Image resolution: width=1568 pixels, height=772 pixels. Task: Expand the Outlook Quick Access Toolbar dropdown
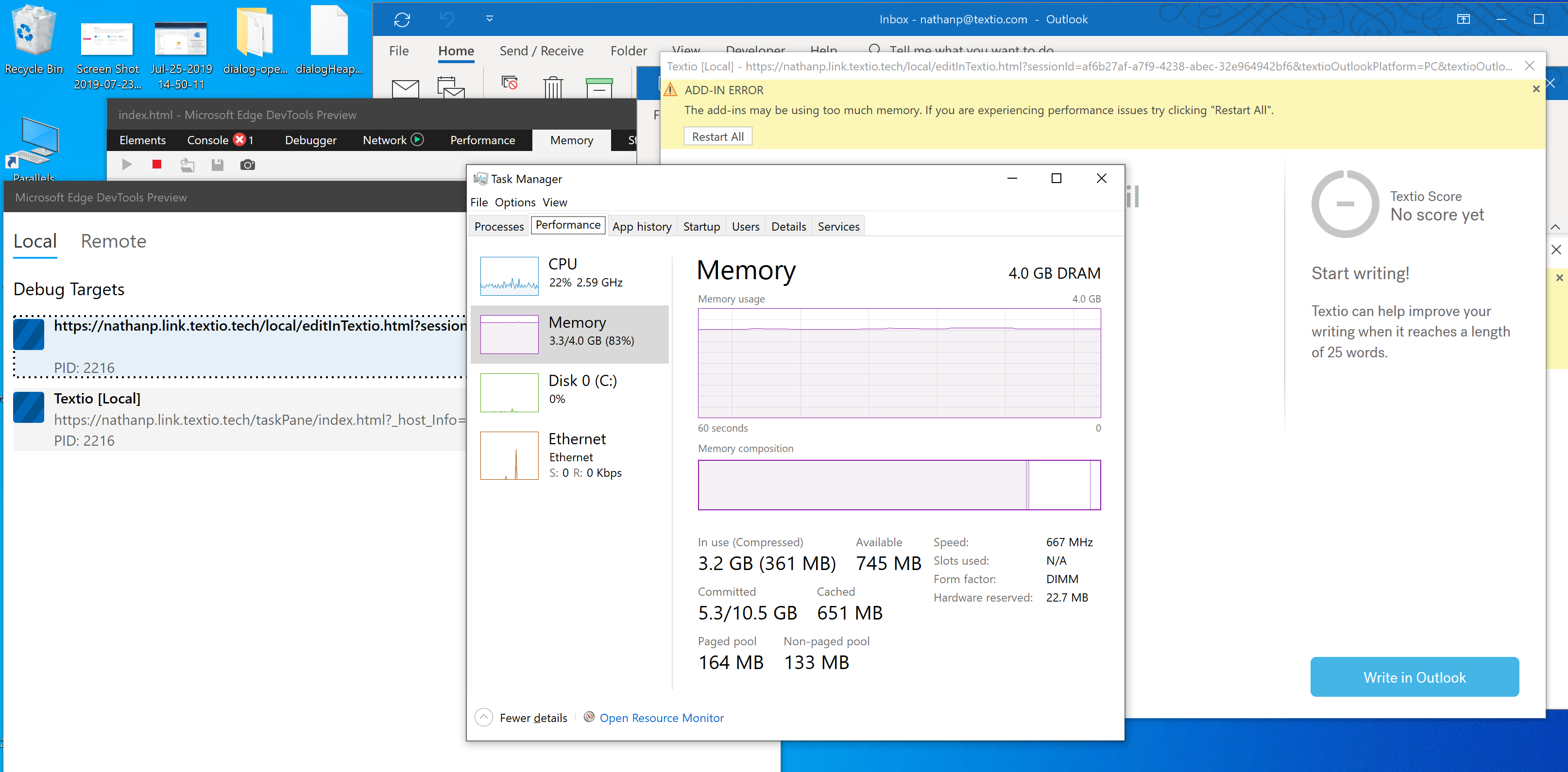[x=489, y=19]
